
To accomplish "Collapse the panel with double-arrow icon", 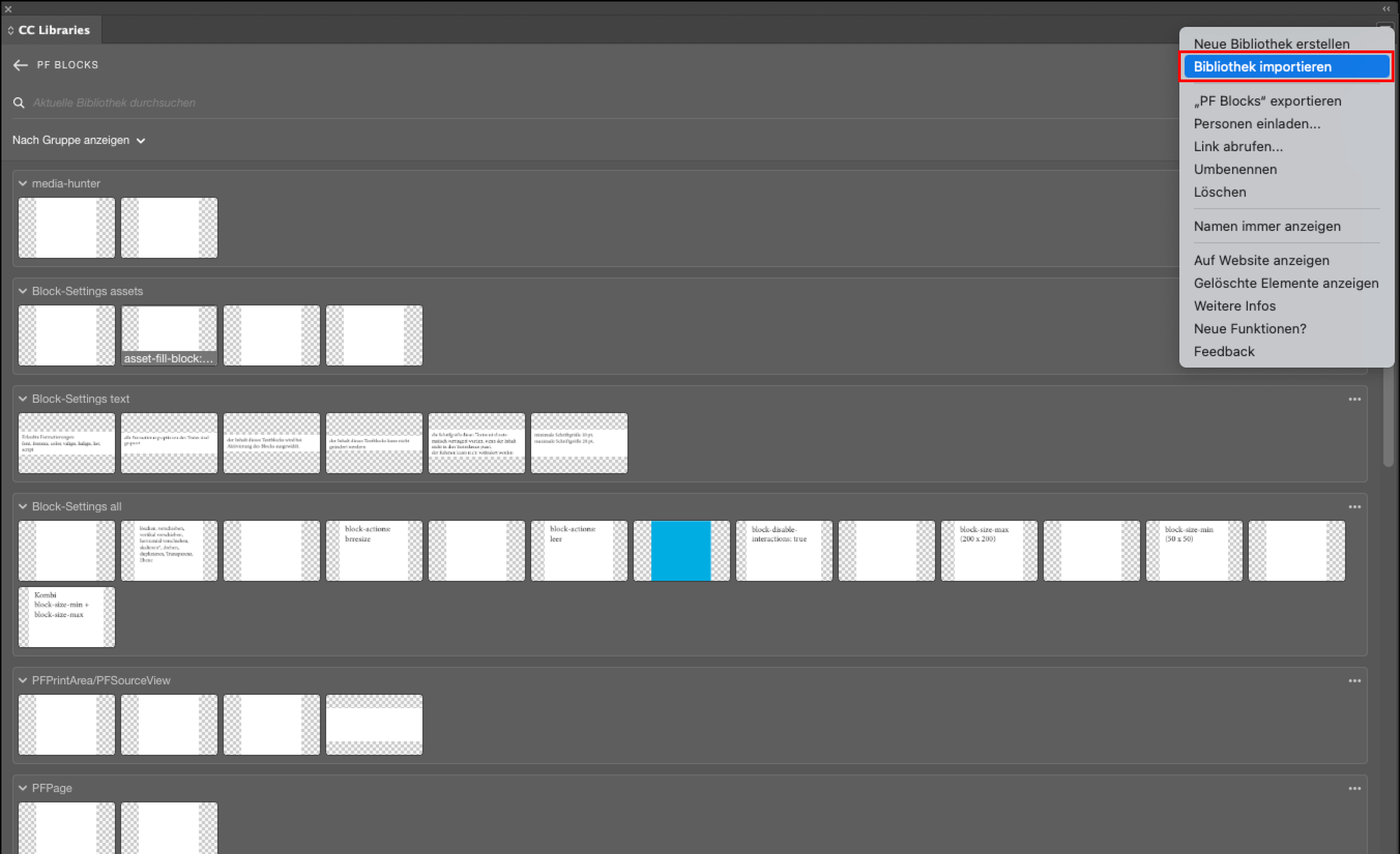I will [1386, 8].
